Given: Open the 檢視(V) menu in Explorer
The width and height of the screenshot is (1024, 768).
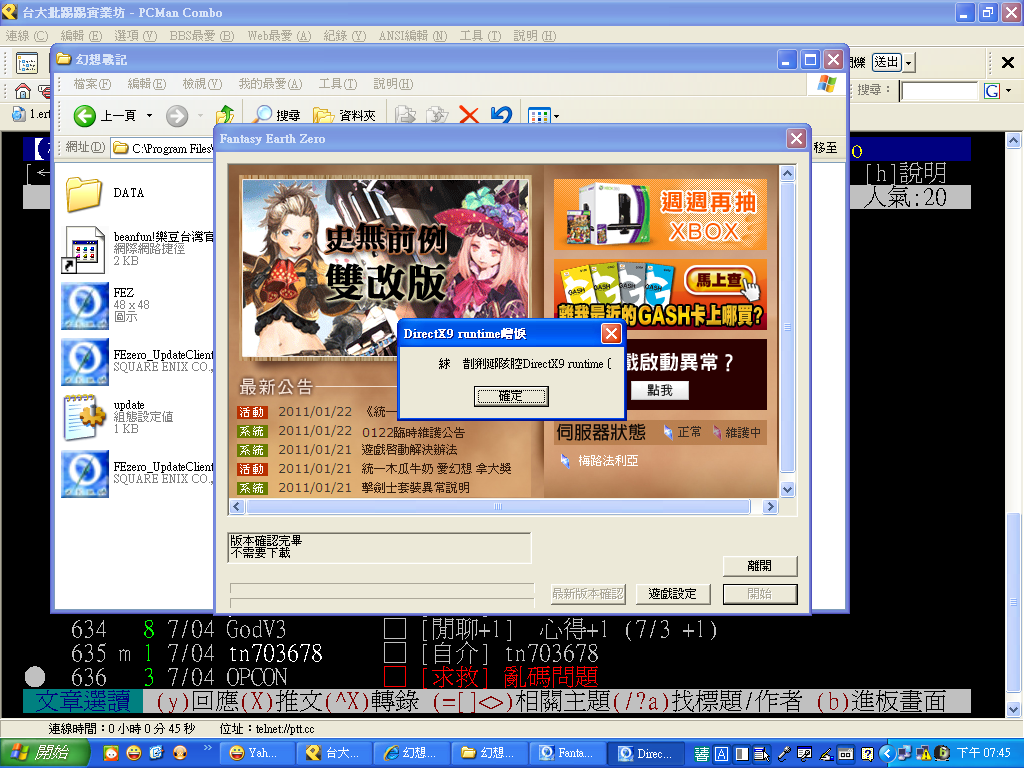Looking at the screenshot, I should 201,84.
